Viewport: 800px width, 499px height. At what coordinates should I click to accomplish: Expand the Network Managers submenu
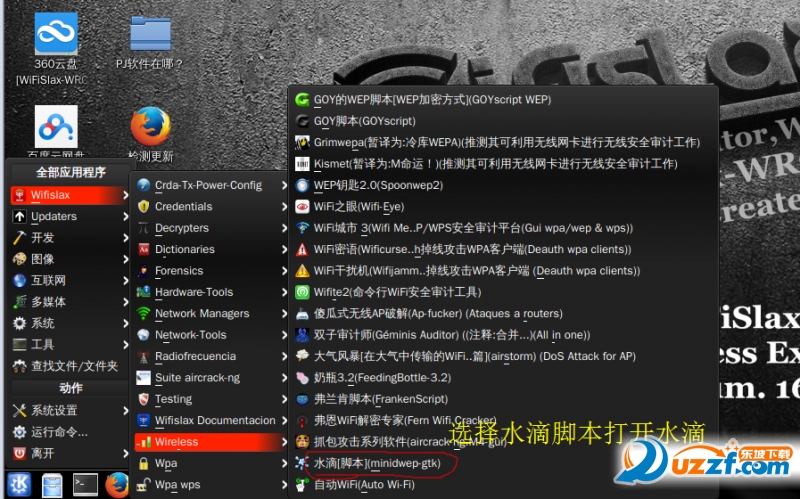click(211, 314)
